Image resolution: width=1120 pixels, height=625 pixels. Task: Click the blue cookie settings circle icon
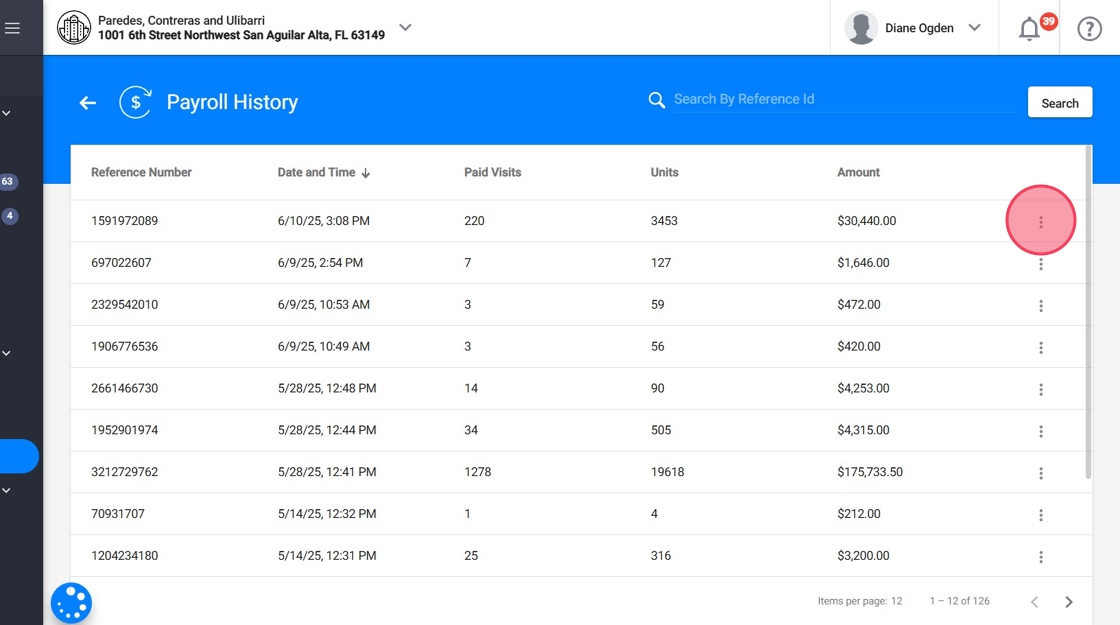point(71,603)
